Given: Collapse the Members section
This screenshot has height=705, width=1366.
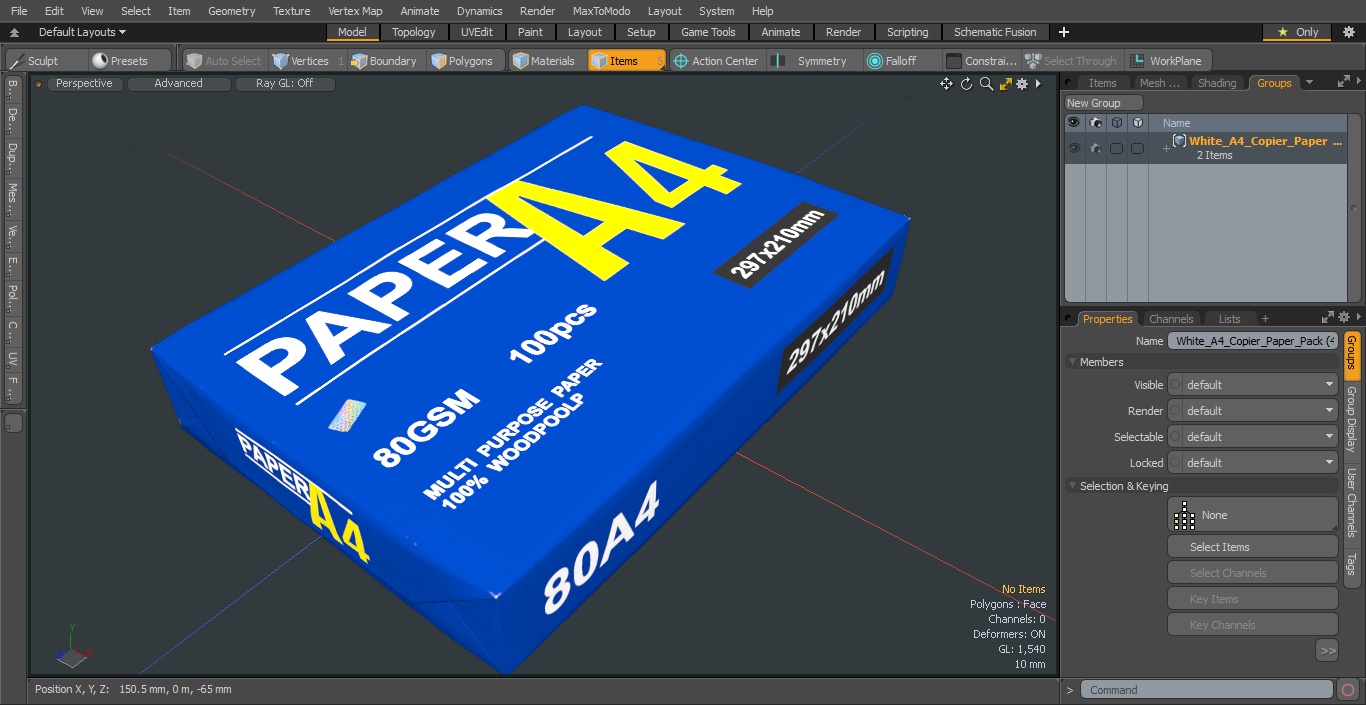Looking at the screenshot, I should (x=1073, y=362).
